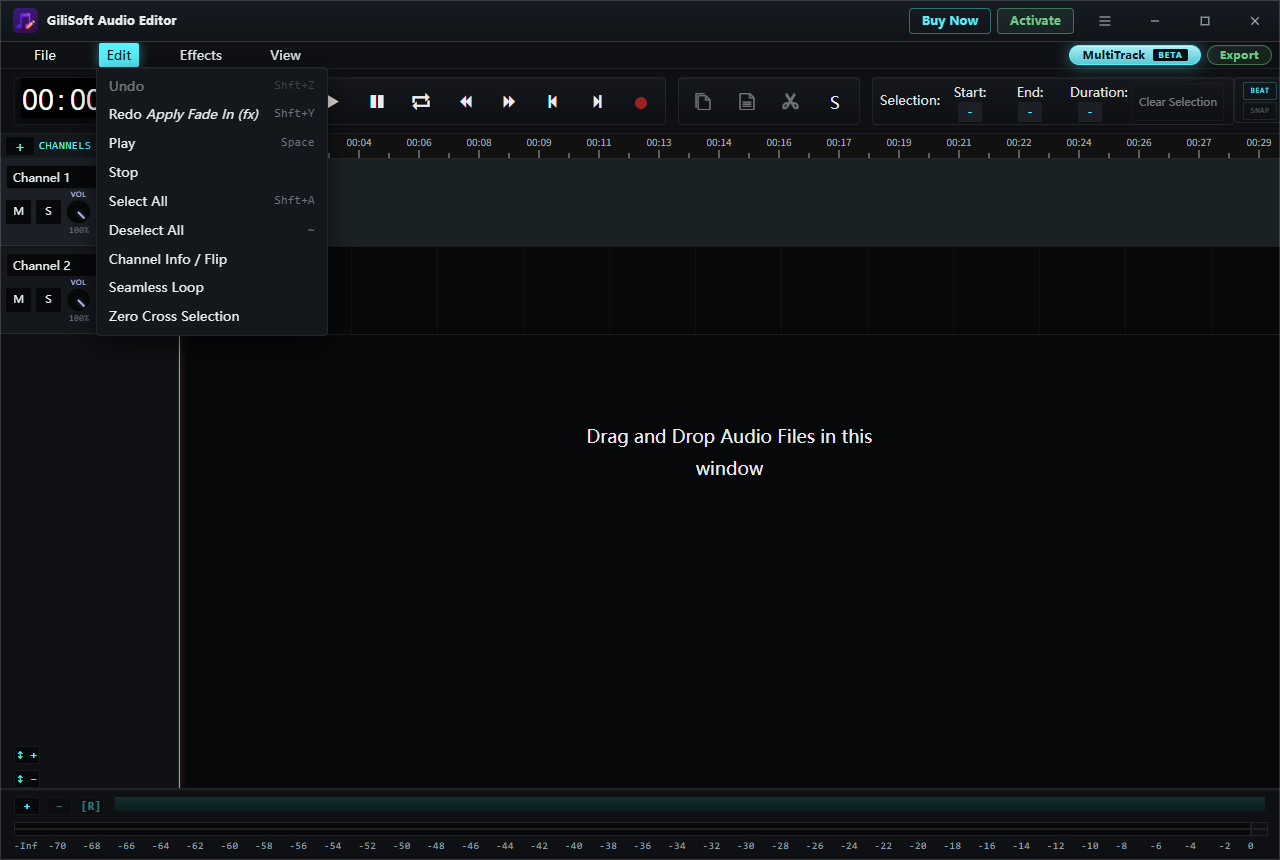Mute Channel 1 with M button
Viewport: 1280px width, 860px height.
(x=19, y=211)
